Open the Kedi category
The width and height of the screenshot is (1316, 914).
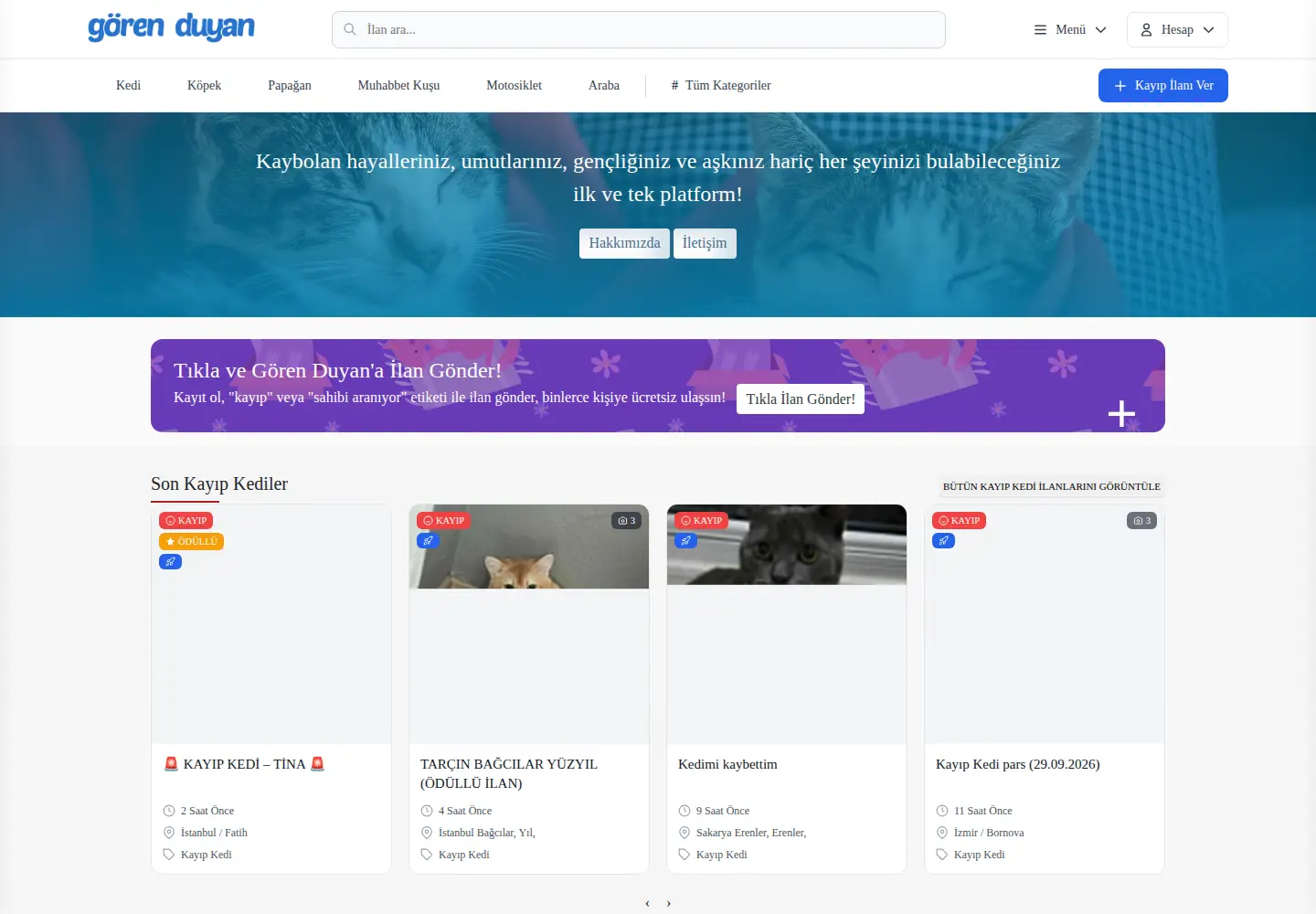point(128,85)
